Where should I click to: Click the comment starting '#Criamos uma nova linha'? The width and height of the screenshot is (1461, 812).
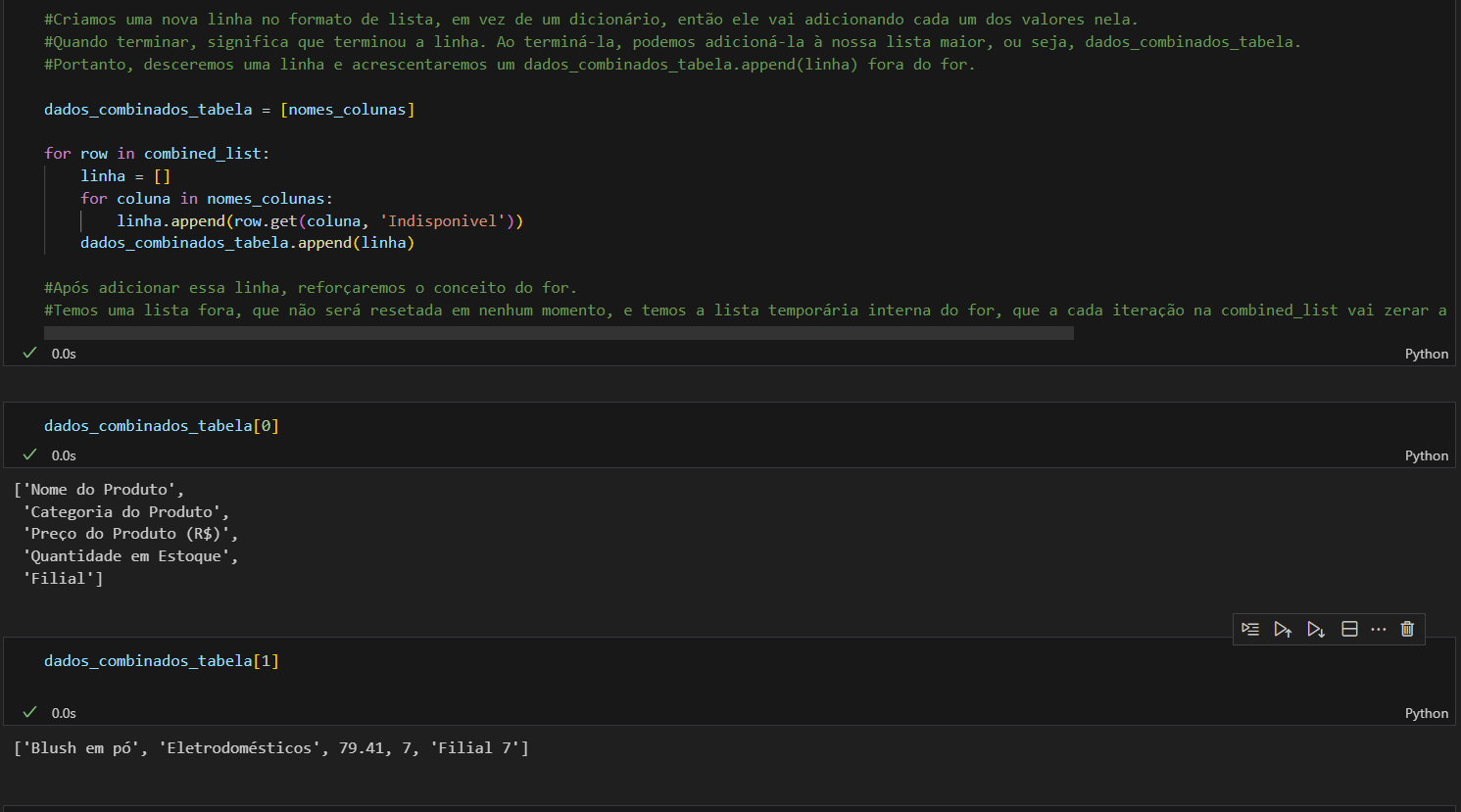tap(591, 20)
